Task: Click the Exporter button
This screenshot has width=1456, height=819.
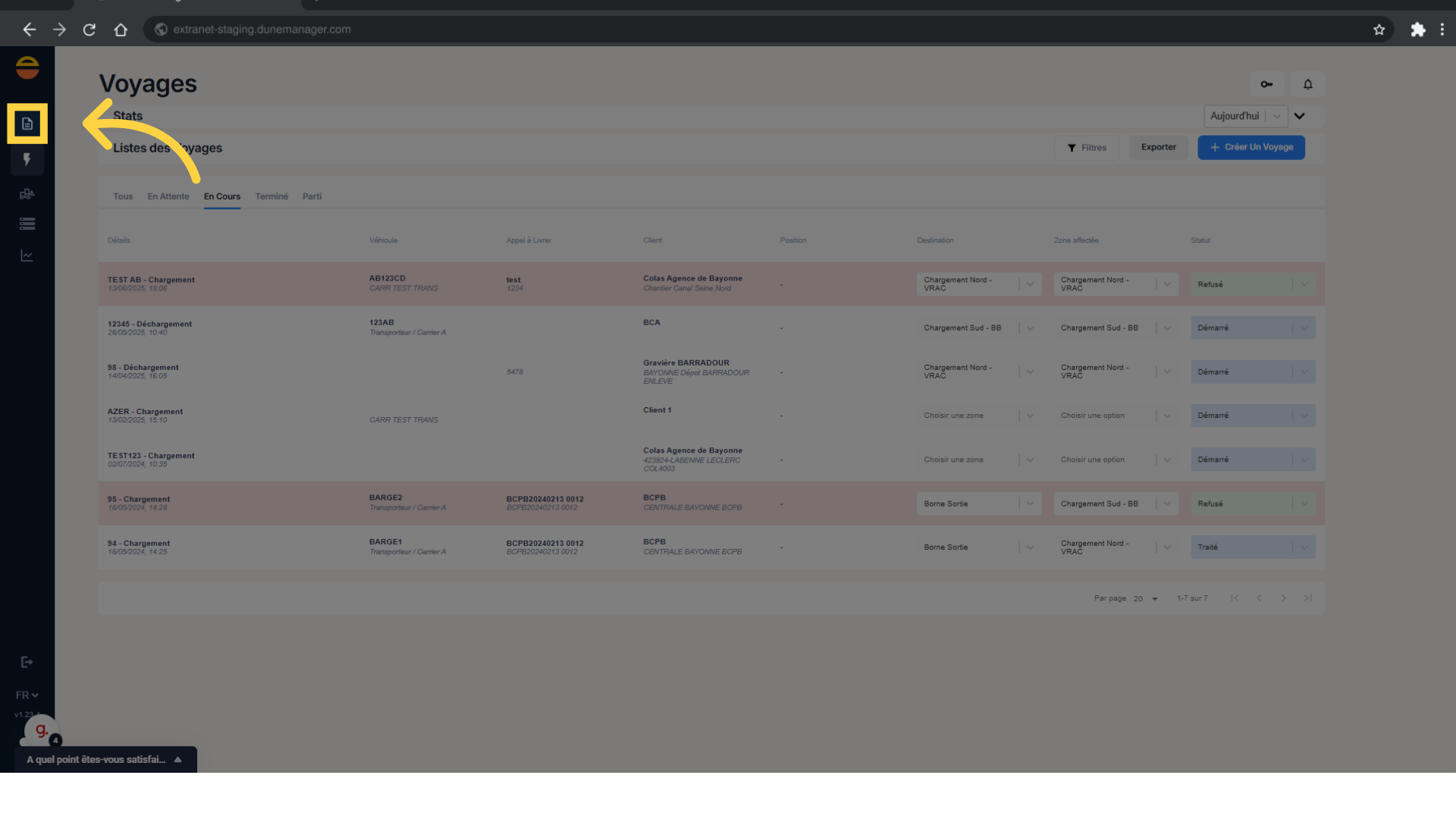Action: point(1158,147)
